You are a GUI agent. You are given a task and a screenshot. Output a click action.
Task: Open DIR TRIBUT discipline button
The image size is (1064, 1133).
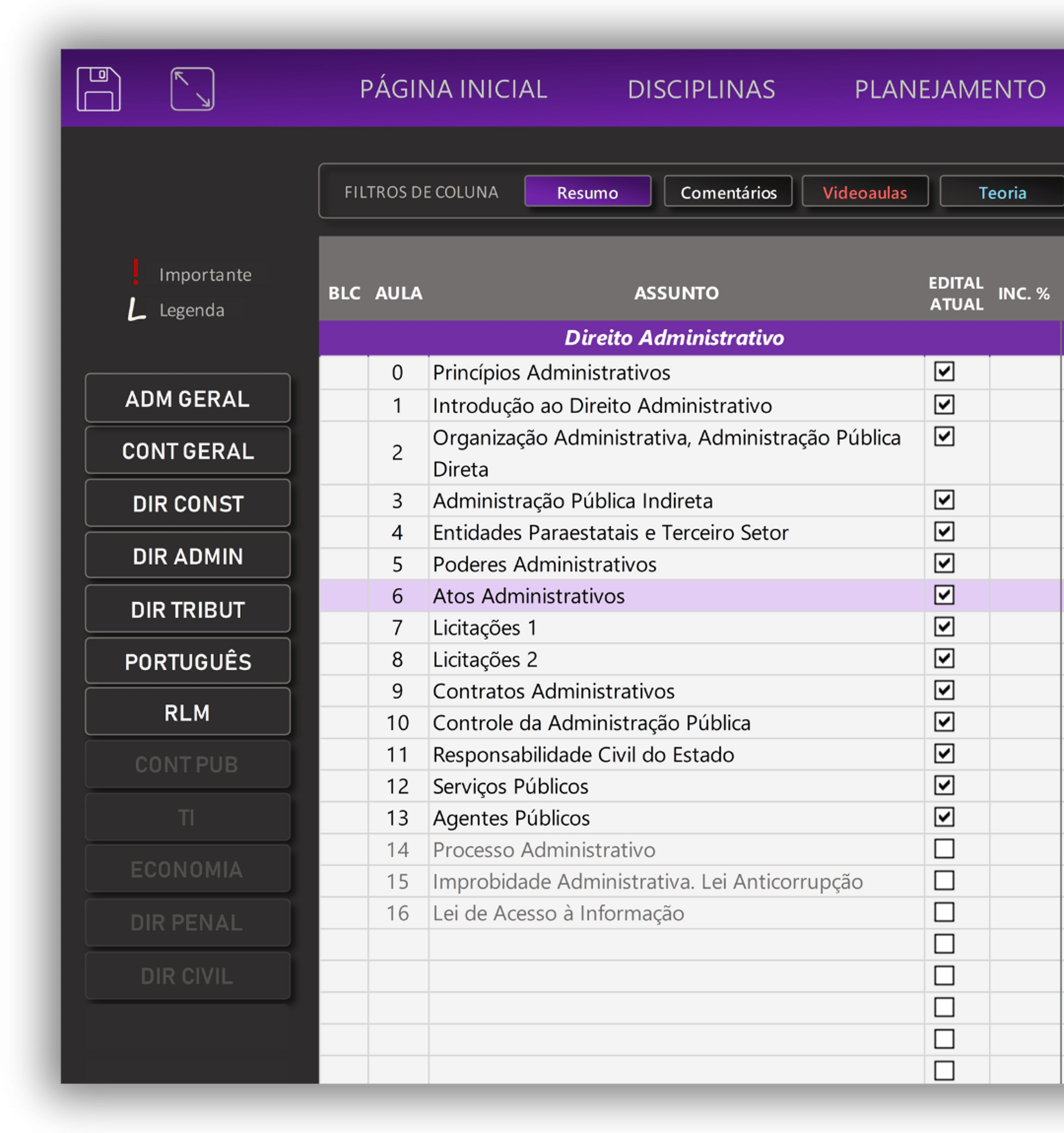pyautogui.click(x=187, y=609)
